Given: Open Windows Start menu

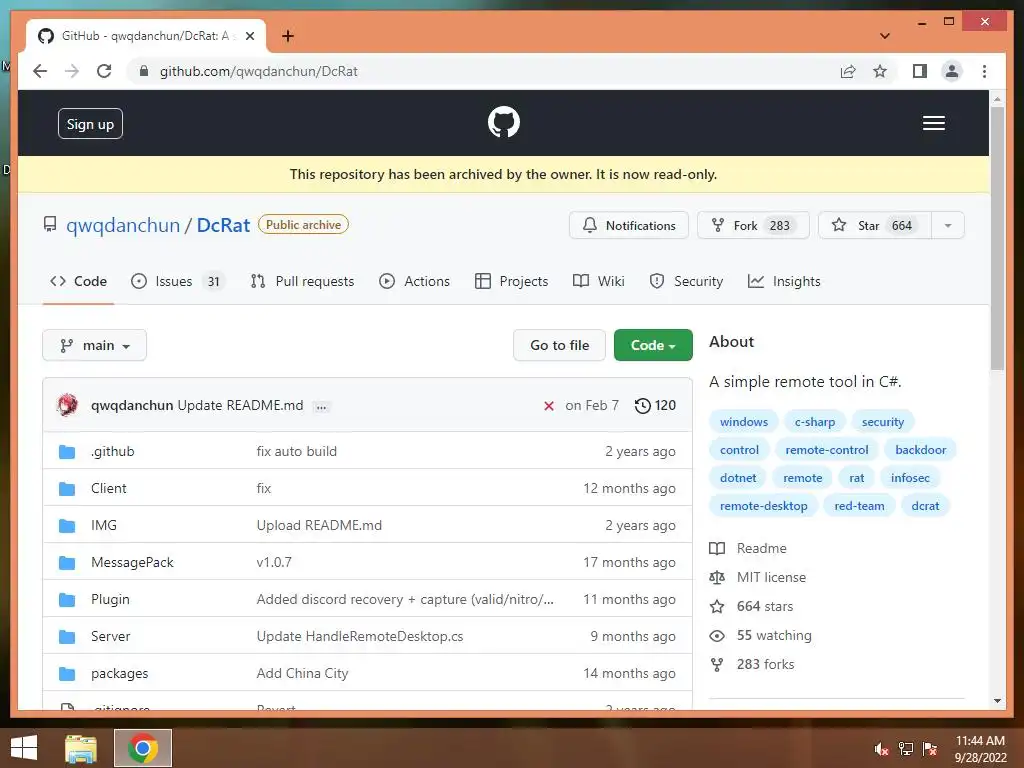Looking at the screenshot, I should coord(24,748).
